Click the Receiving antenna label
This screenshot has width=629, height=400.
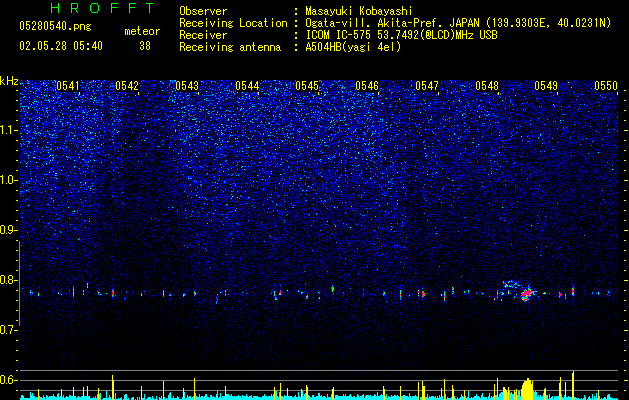[230, 47]
